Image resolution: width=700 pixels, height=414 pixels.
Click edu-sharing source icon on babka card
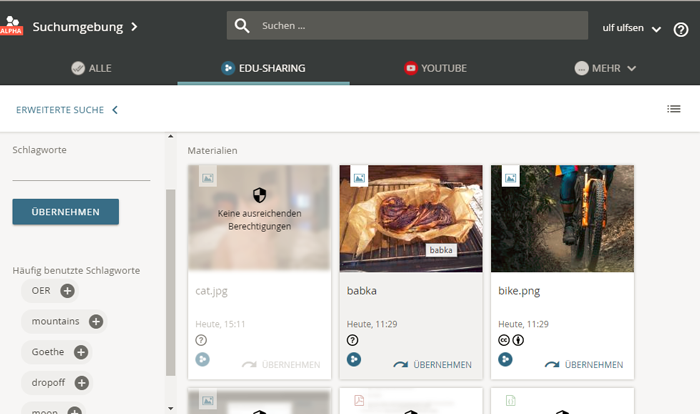(x=354, y=360)
